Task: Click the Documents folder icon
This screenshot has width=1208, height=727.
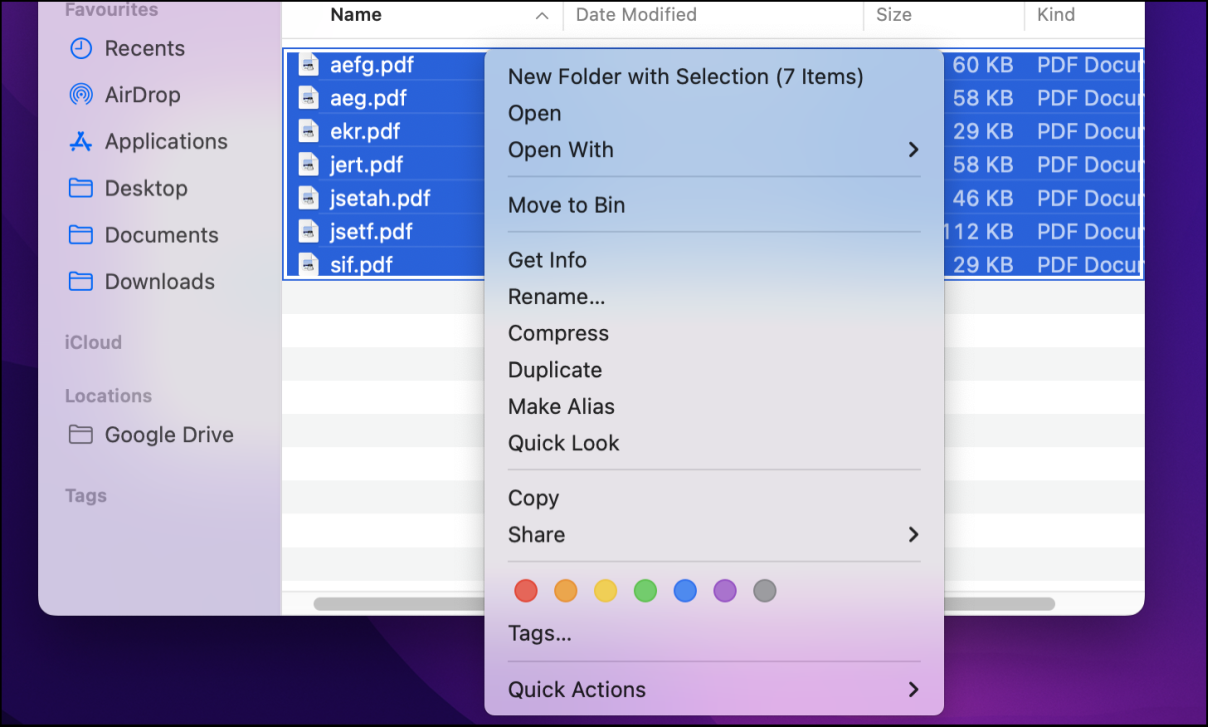Action: (x=81, y=235)
